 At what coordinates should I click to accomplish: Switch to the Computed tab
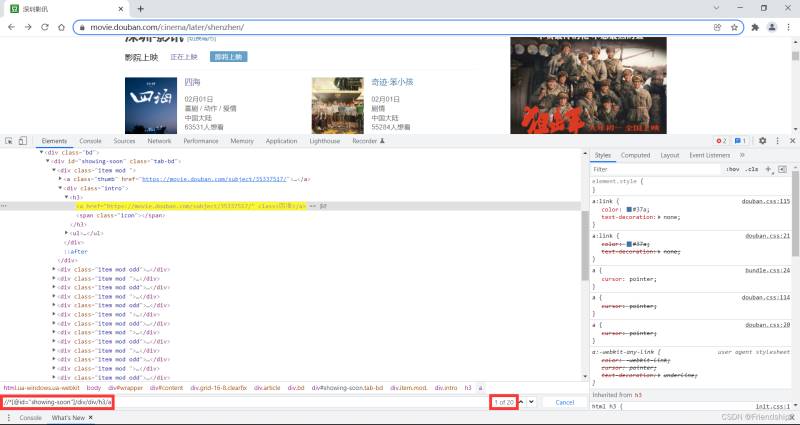[x=635, y=155]
